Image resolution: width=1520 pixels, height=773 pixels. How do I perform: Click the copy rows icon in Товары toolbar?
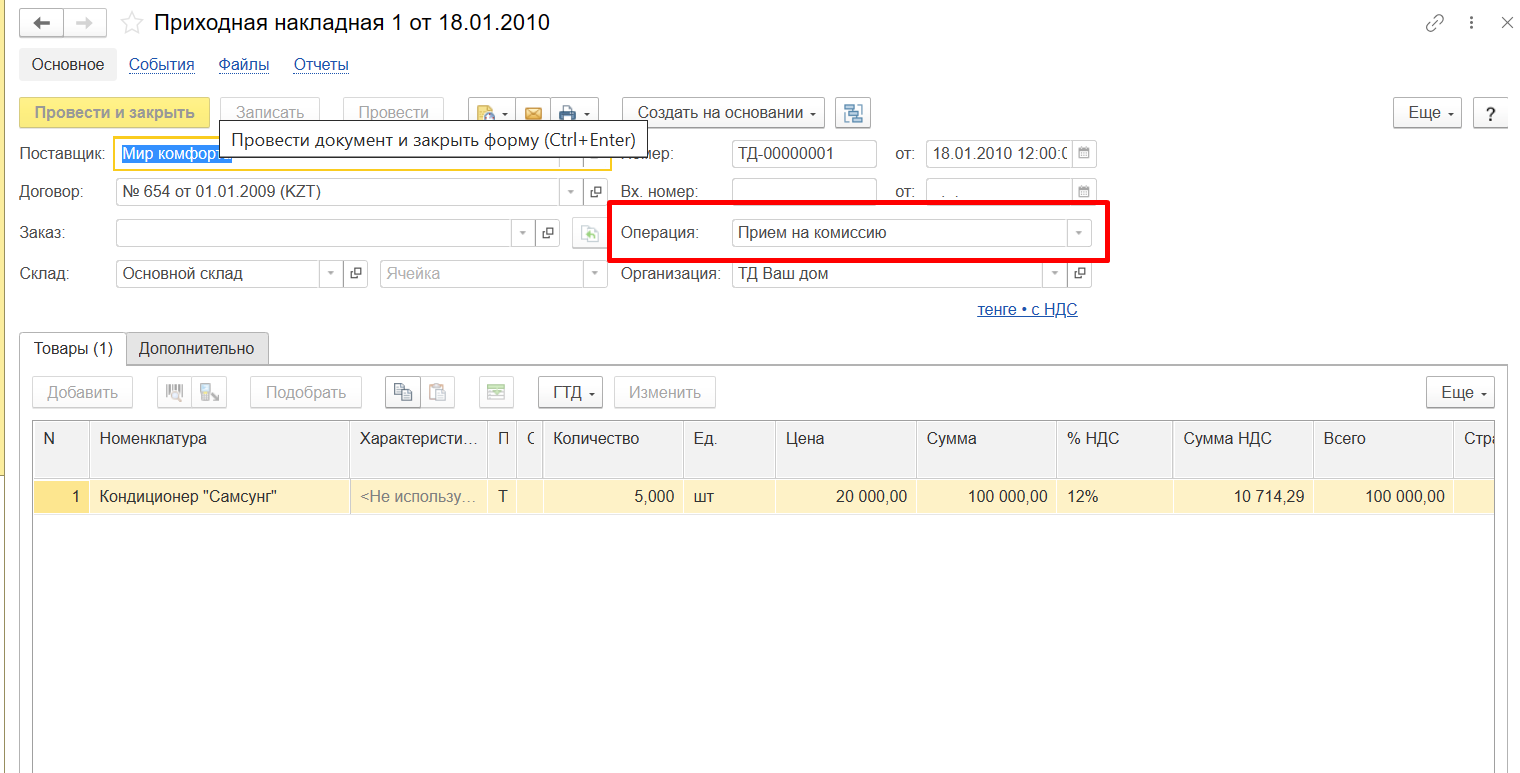click(402, 392)
